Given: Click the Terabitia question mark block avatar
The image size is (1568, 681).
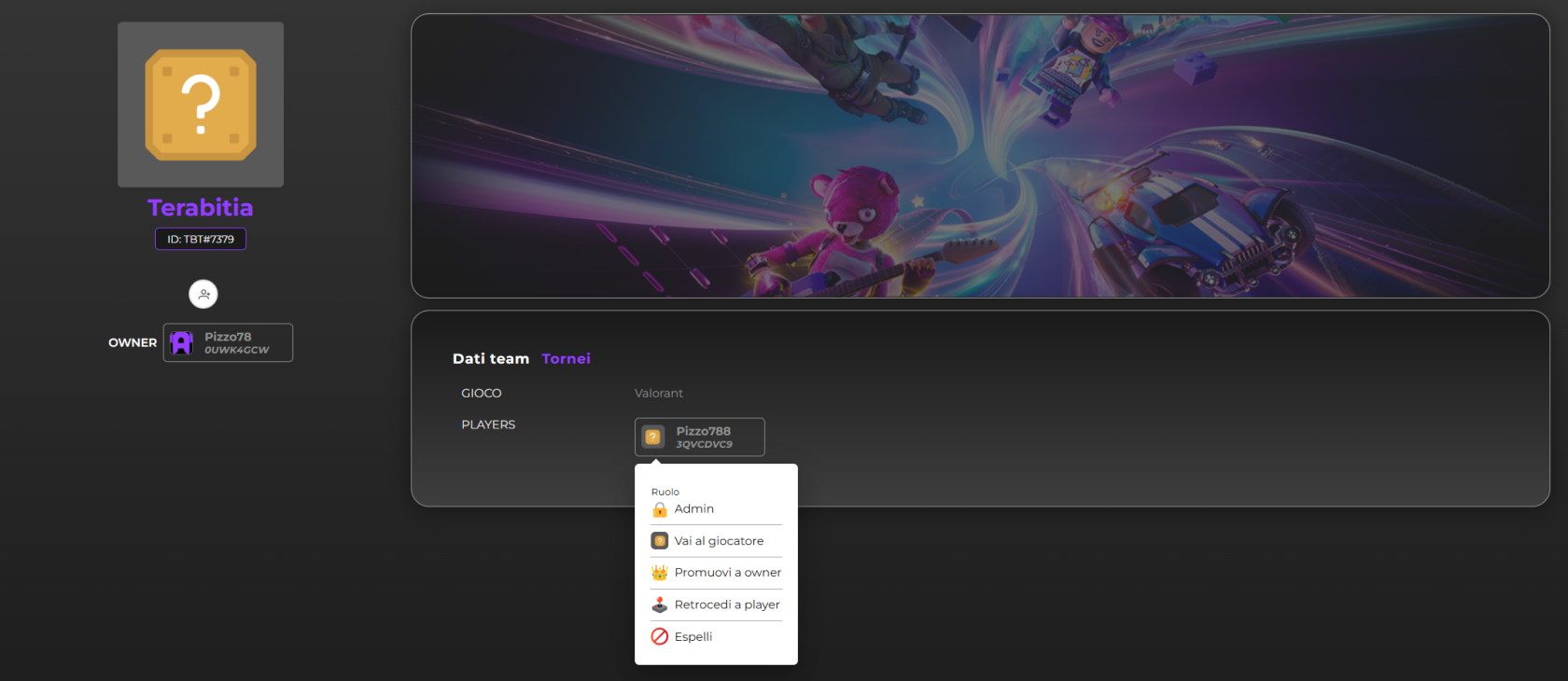Looking at the screenshot, I should tap(201, 104).
